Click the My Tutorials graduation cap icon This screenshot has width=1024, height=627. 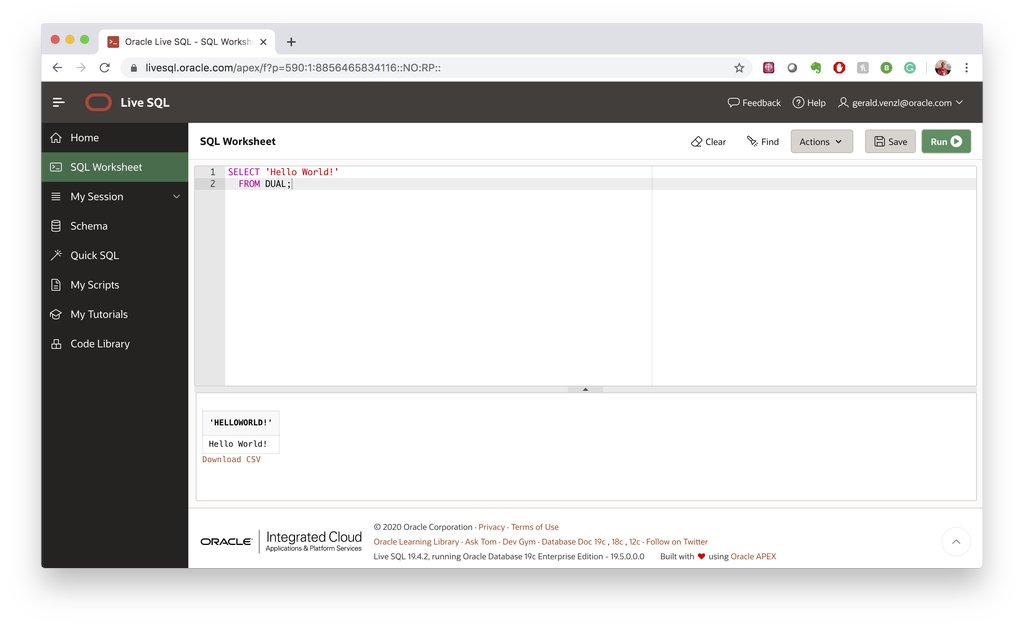56,314
